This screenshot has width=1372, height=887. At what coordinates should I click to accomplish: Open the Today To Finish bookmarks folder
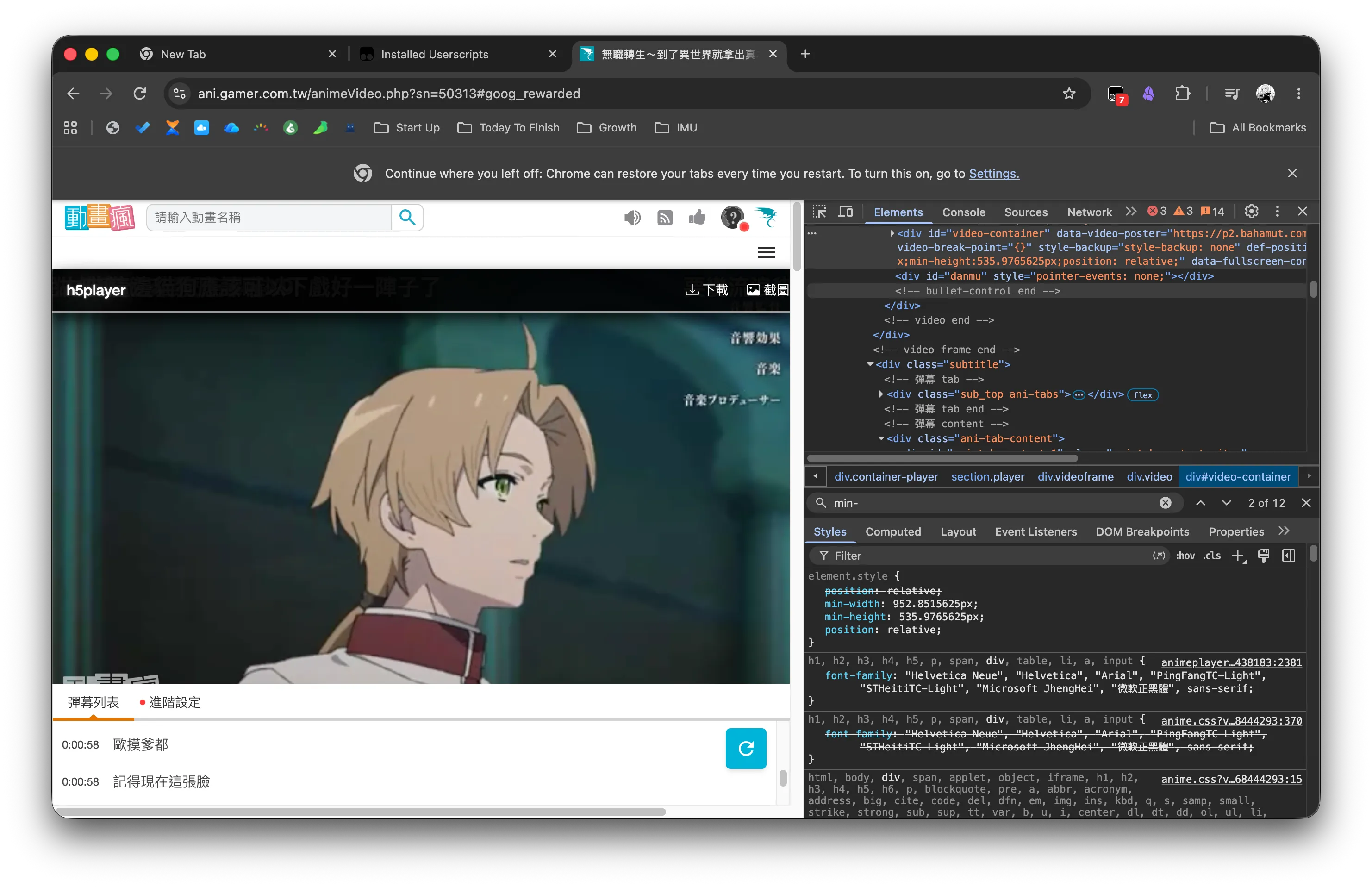tap(508, 127)
